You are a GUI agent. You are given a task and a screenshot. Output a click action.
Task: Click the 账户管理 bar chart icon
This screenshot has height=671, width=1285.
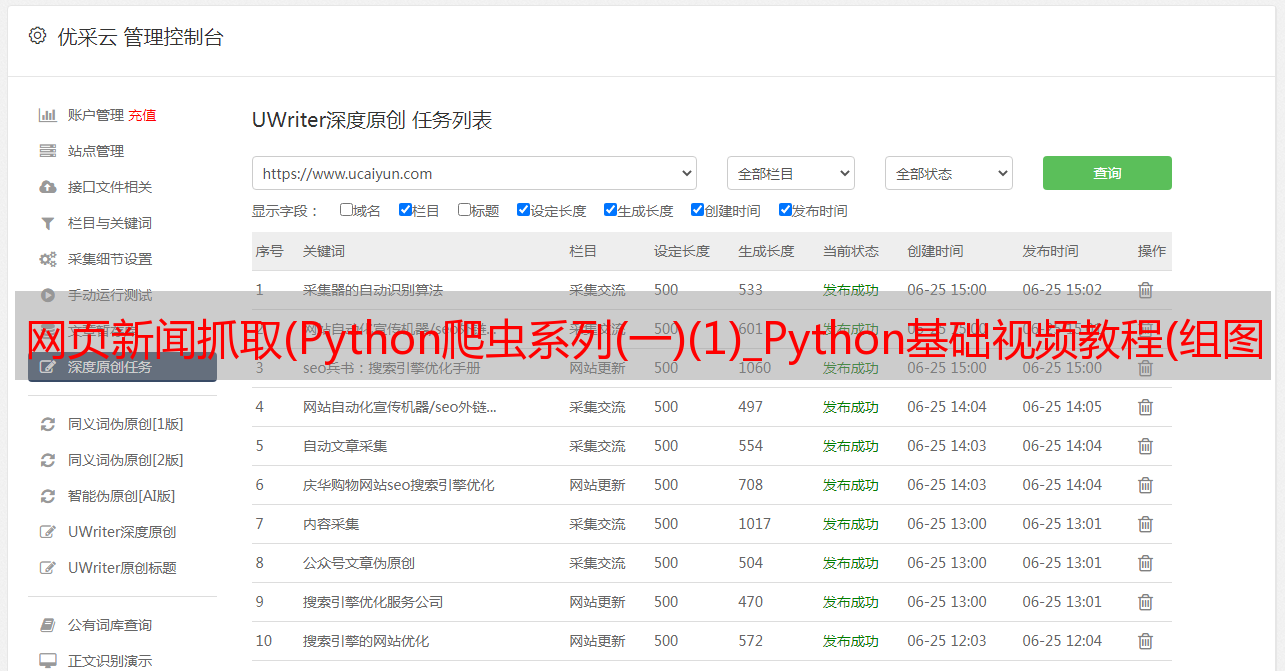pos(47,115)
